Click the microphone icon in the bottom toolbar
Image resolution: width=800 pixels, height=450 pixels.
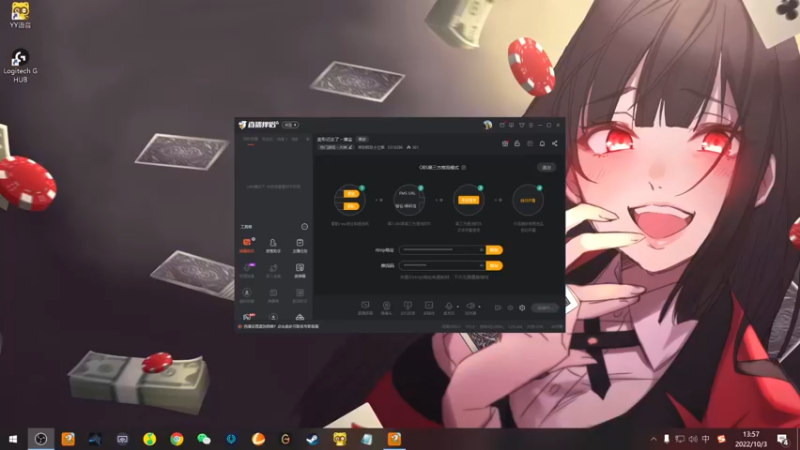(x=448, y=308)
